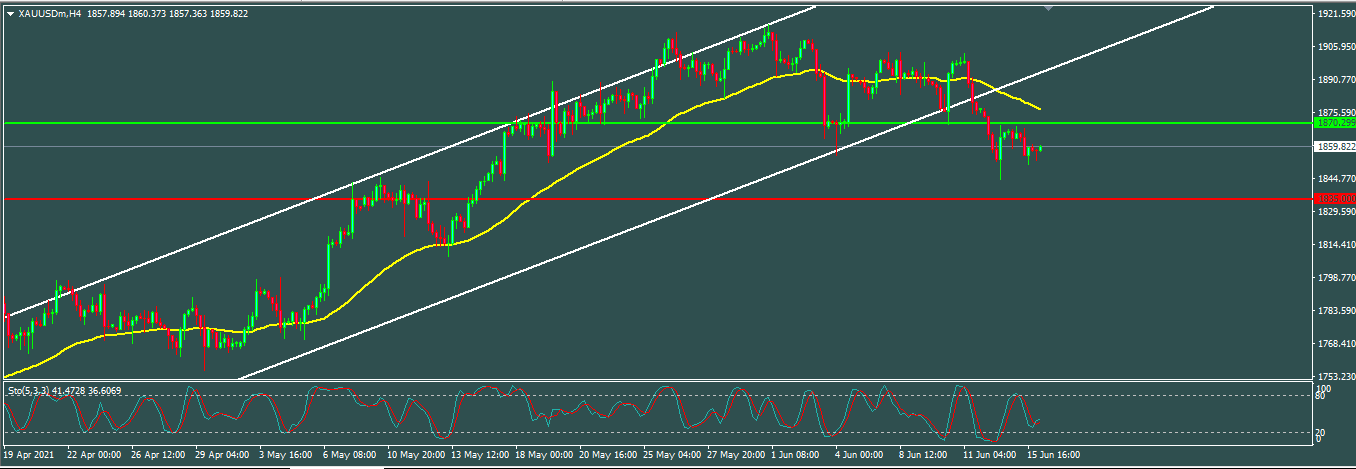Click the XAUUSDm,H4 symbol title text
Screen dimensions: 1356x469
(50, 13)
